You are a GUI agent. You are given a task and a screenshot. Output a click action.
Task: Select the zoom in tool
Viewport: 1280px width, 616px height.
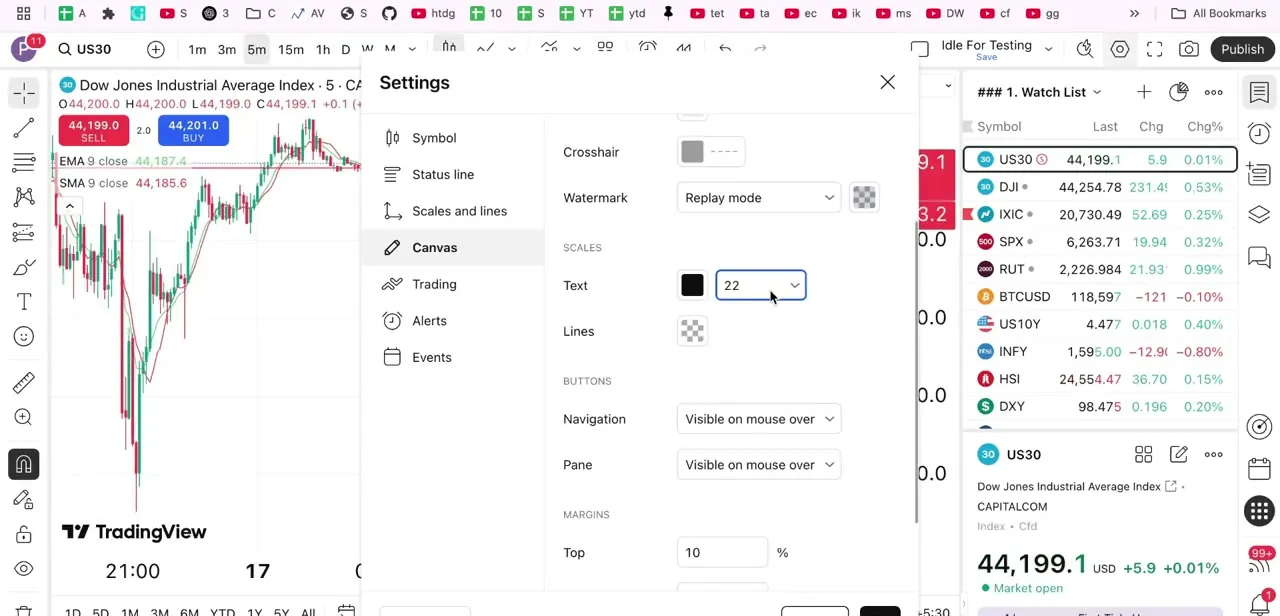[24, 417]
